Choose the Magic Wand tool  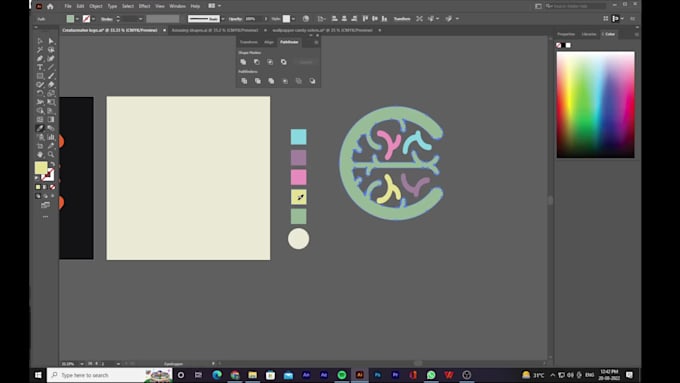pos(40,49)
